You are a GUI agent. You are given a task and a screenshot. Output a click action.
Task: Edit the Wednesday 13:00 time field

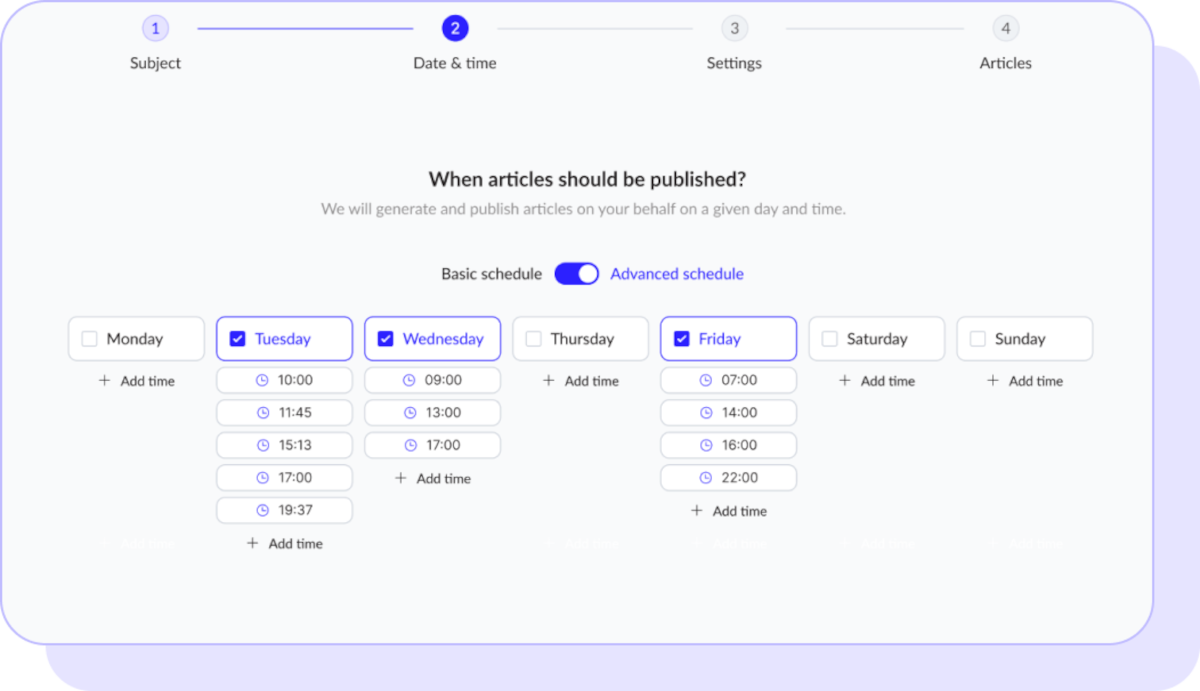(x=443, y=413)
